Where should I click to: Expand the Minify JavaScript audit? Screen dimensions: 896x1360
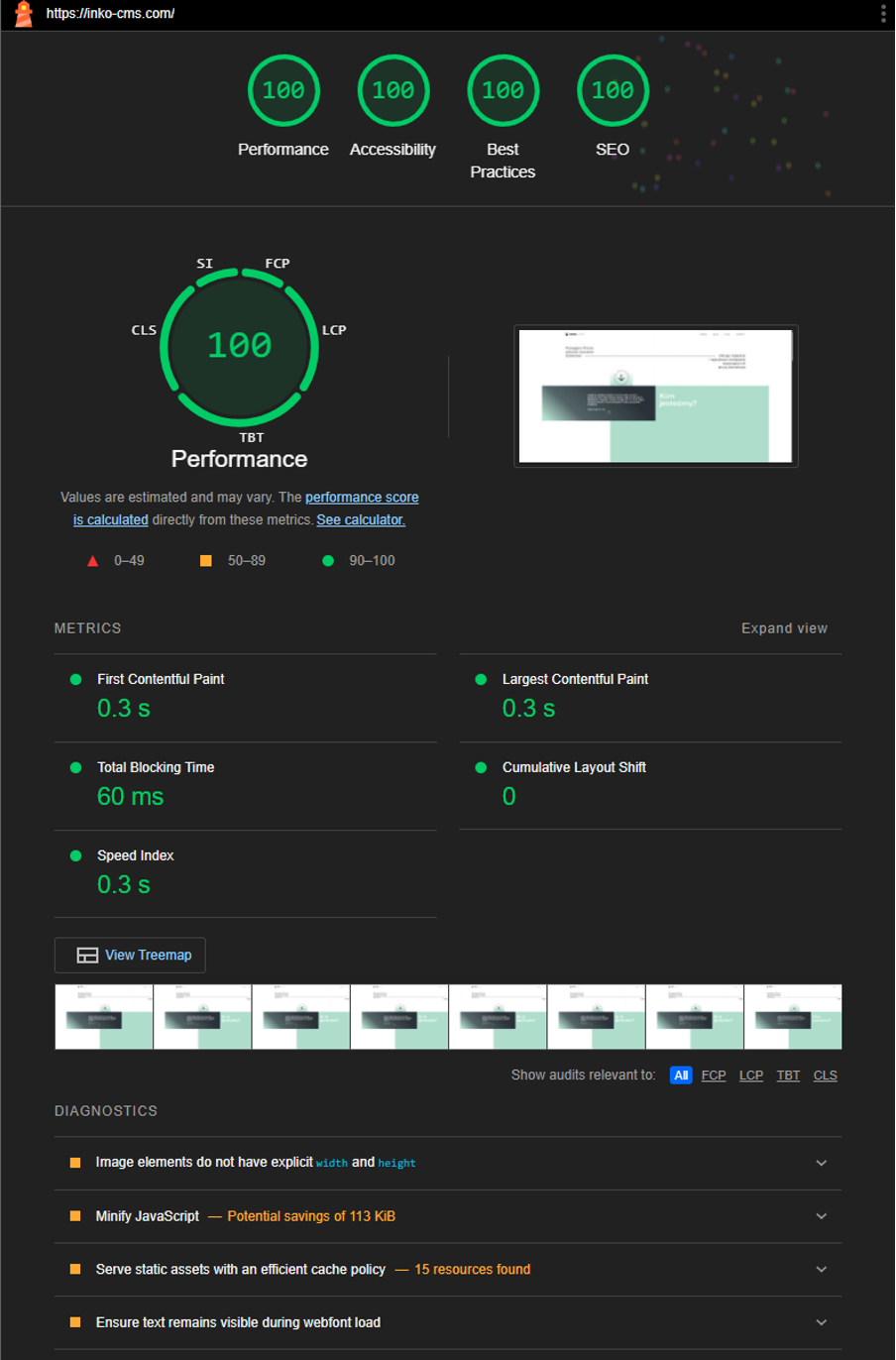click(x=821, y=1216)
